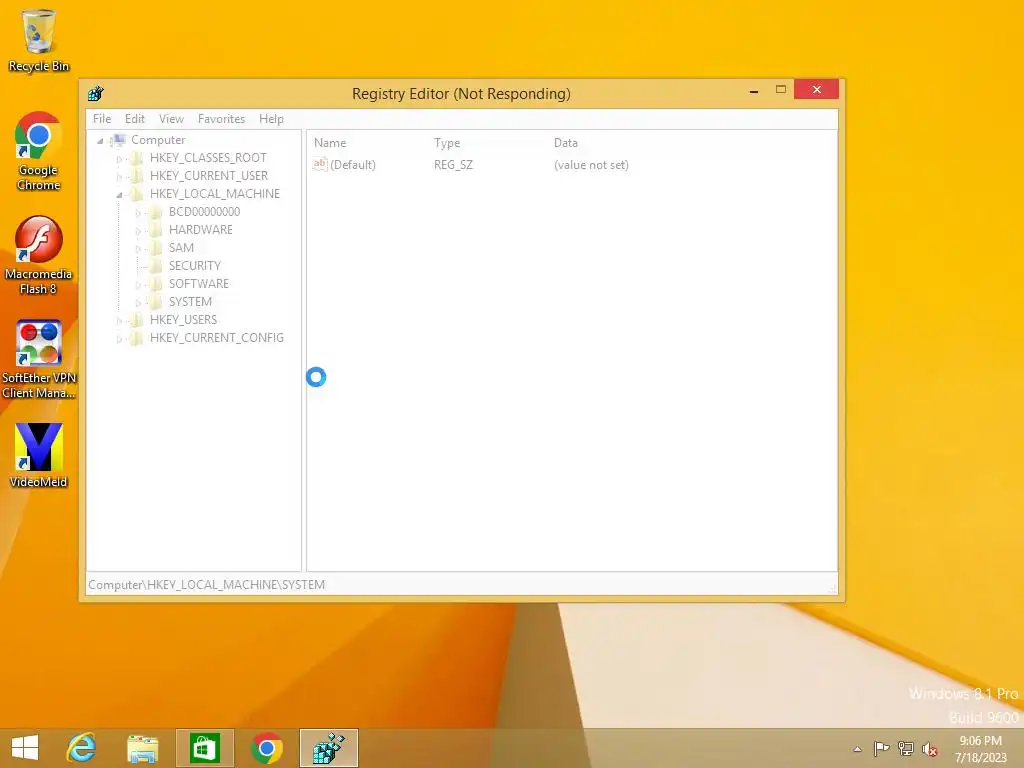Show hidden icons in system tray
Screen dimensions: 1024x768
point(857,749)
